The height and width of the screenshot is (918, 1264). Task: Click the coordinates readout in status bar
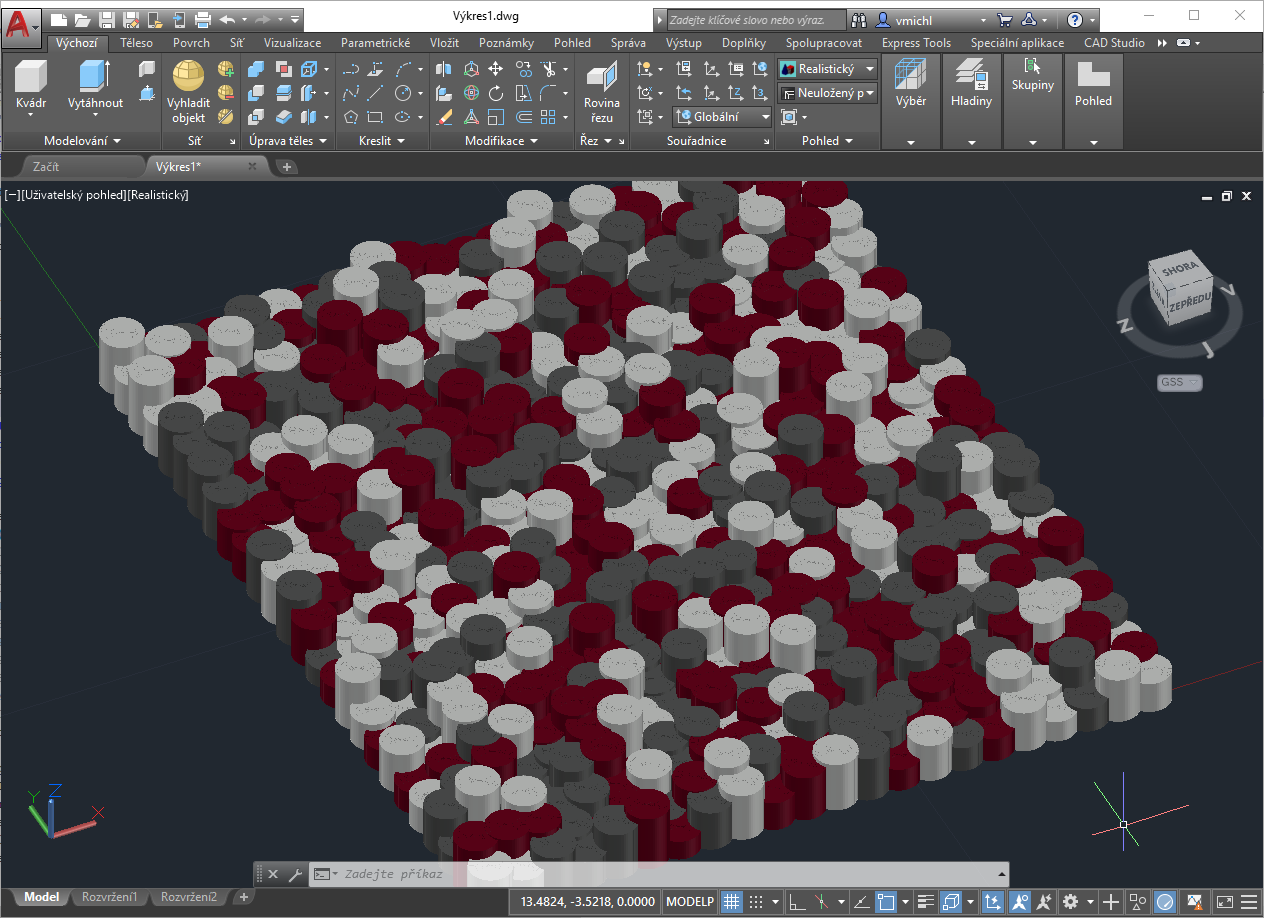[586, 901]
